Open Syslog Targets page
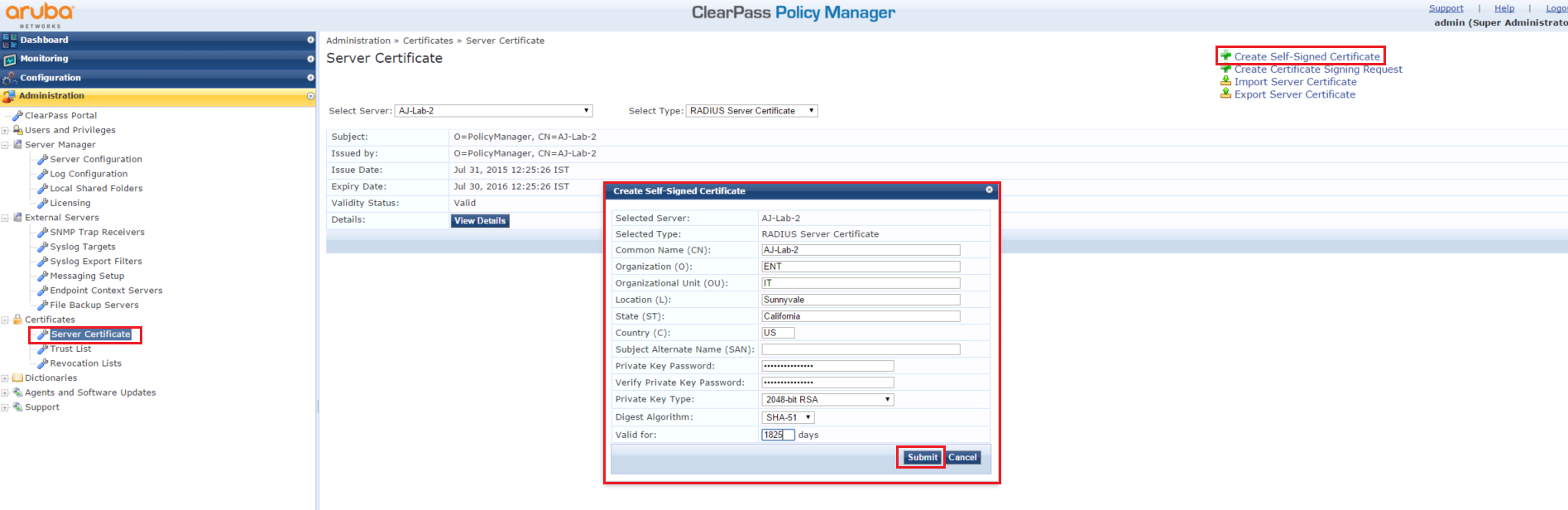The image size is (1568, 510). pos(83,247)
